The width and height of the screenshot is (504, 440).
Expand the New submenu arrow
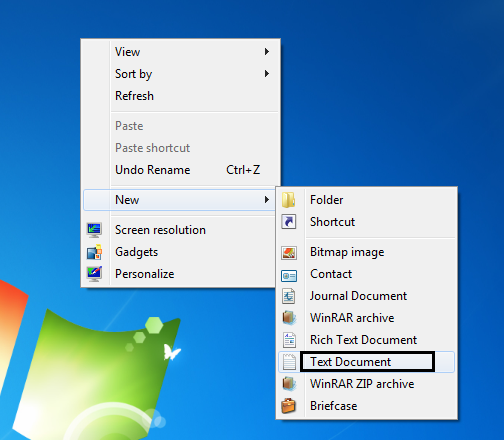(267, 200)
